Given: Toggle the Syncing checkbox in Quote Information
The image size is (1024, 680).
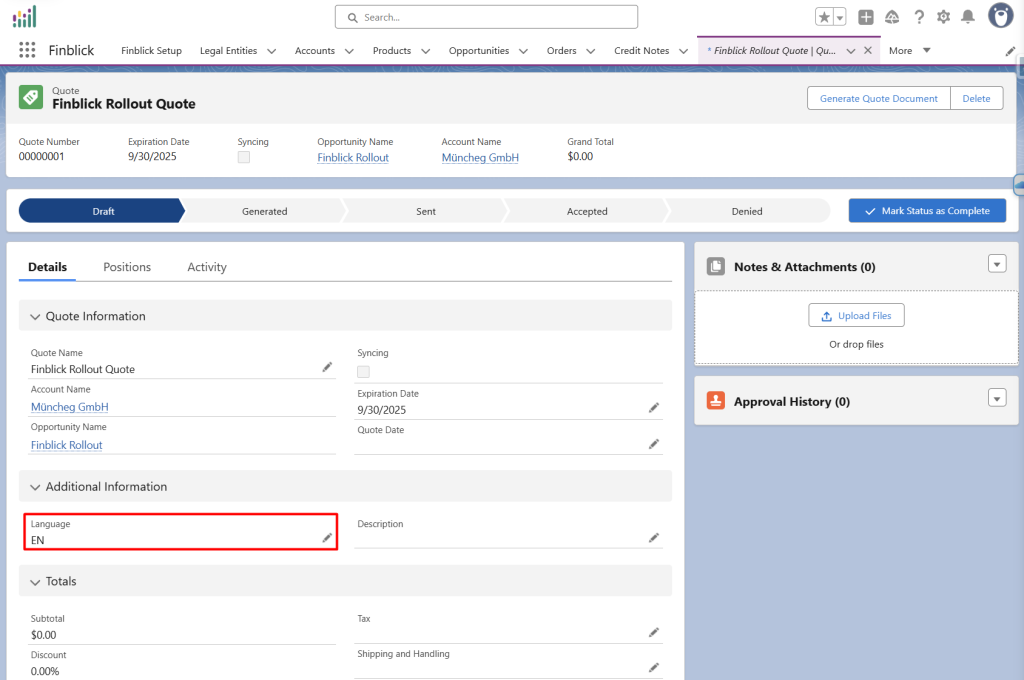Looking at the screenshot, I should 363,372.
